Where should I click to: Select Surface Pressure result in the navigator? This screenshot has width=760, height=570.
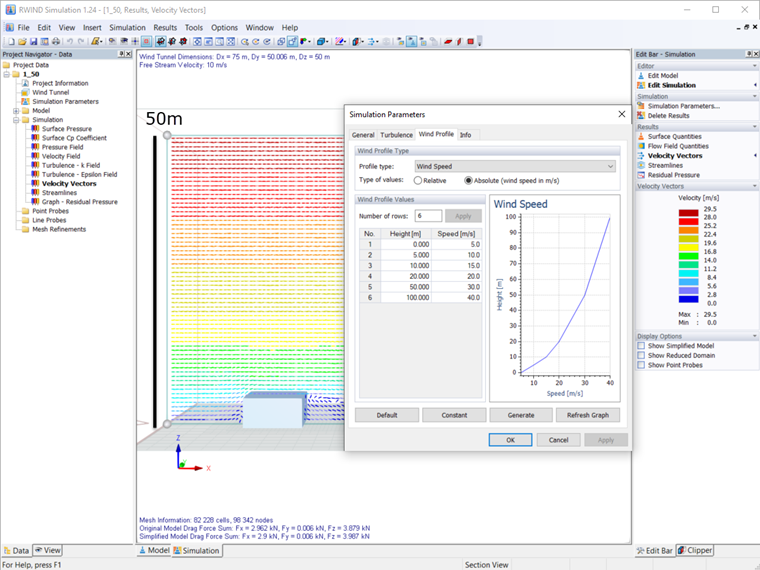[66, 129]
